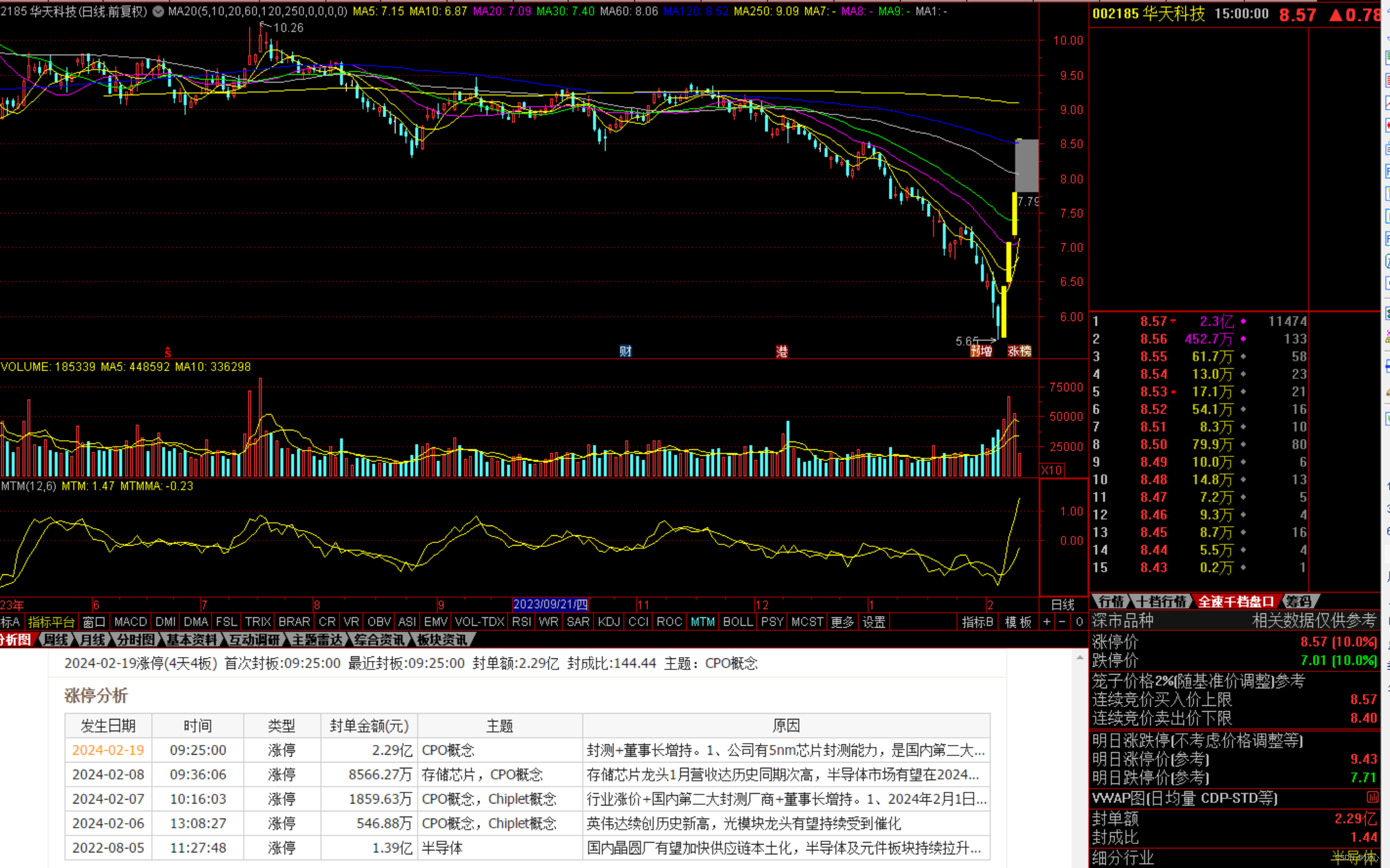1390x868 pixels.
Task: Open the 更多 more indicators list
Action: 842,622
